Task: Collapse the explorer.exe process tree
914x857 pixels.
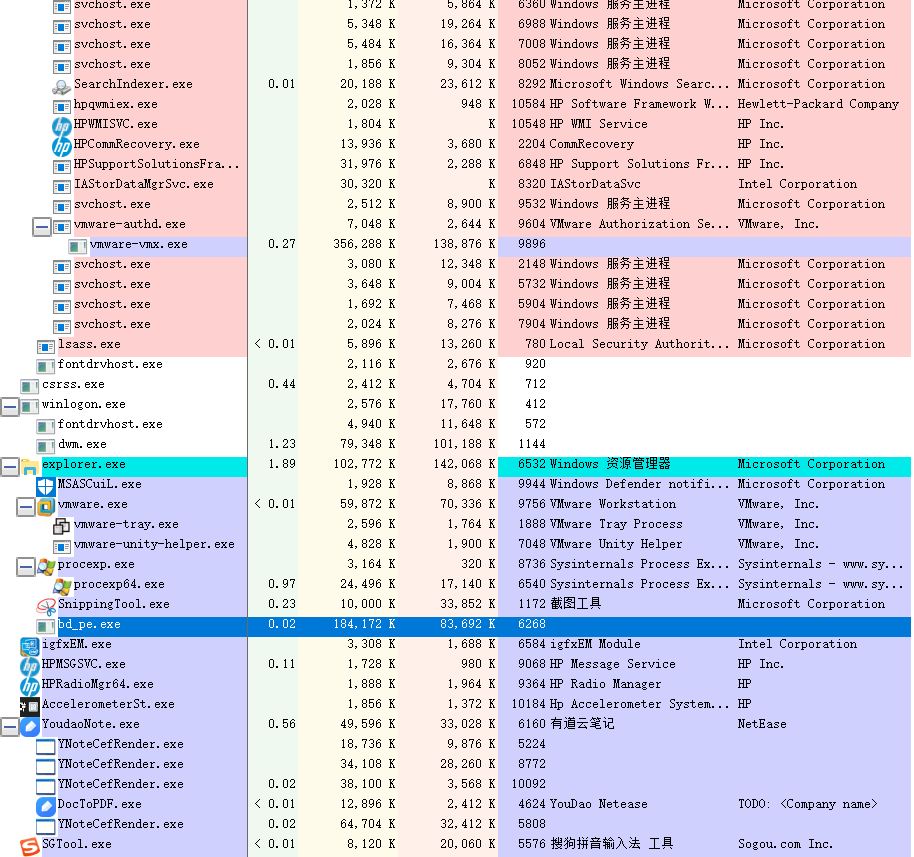Action: (10, 466)
